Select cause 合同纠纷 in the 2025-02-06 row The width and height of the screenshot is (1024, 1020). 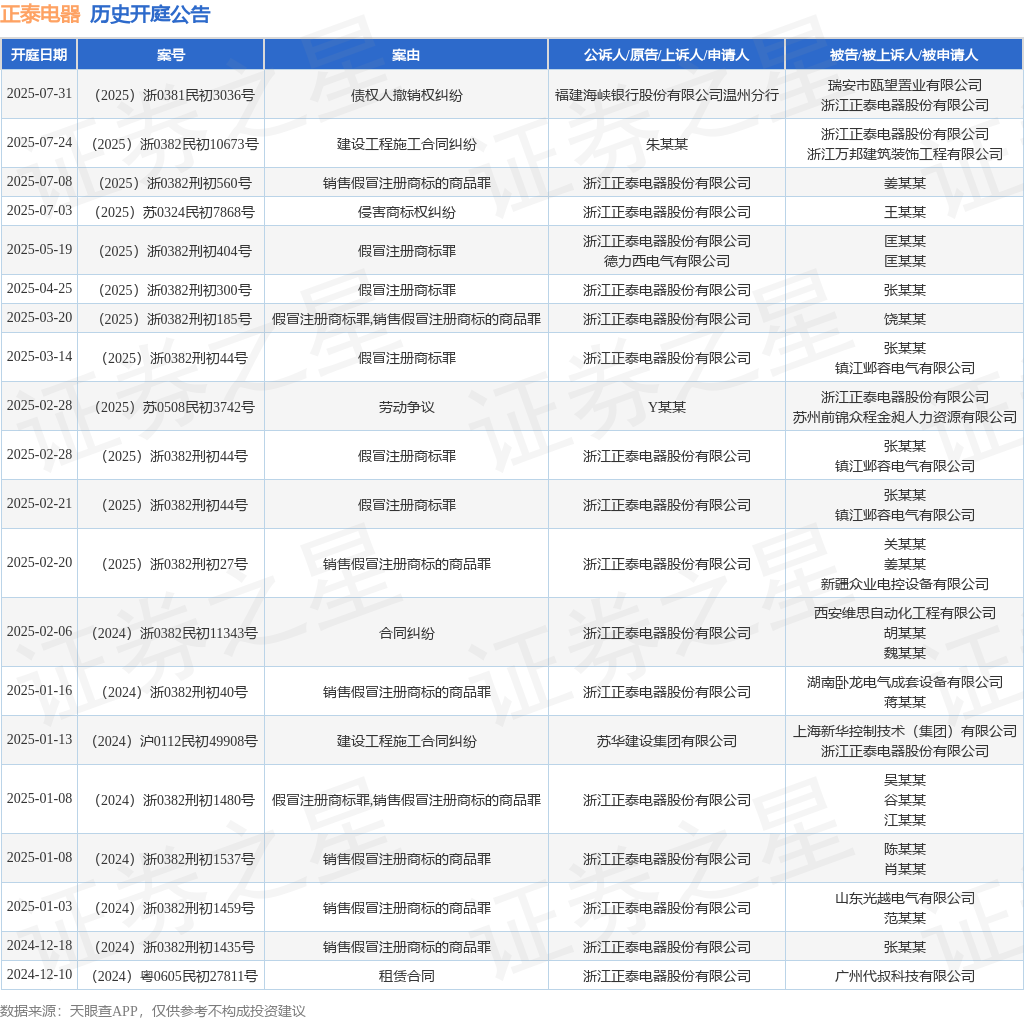pos(406,633)
